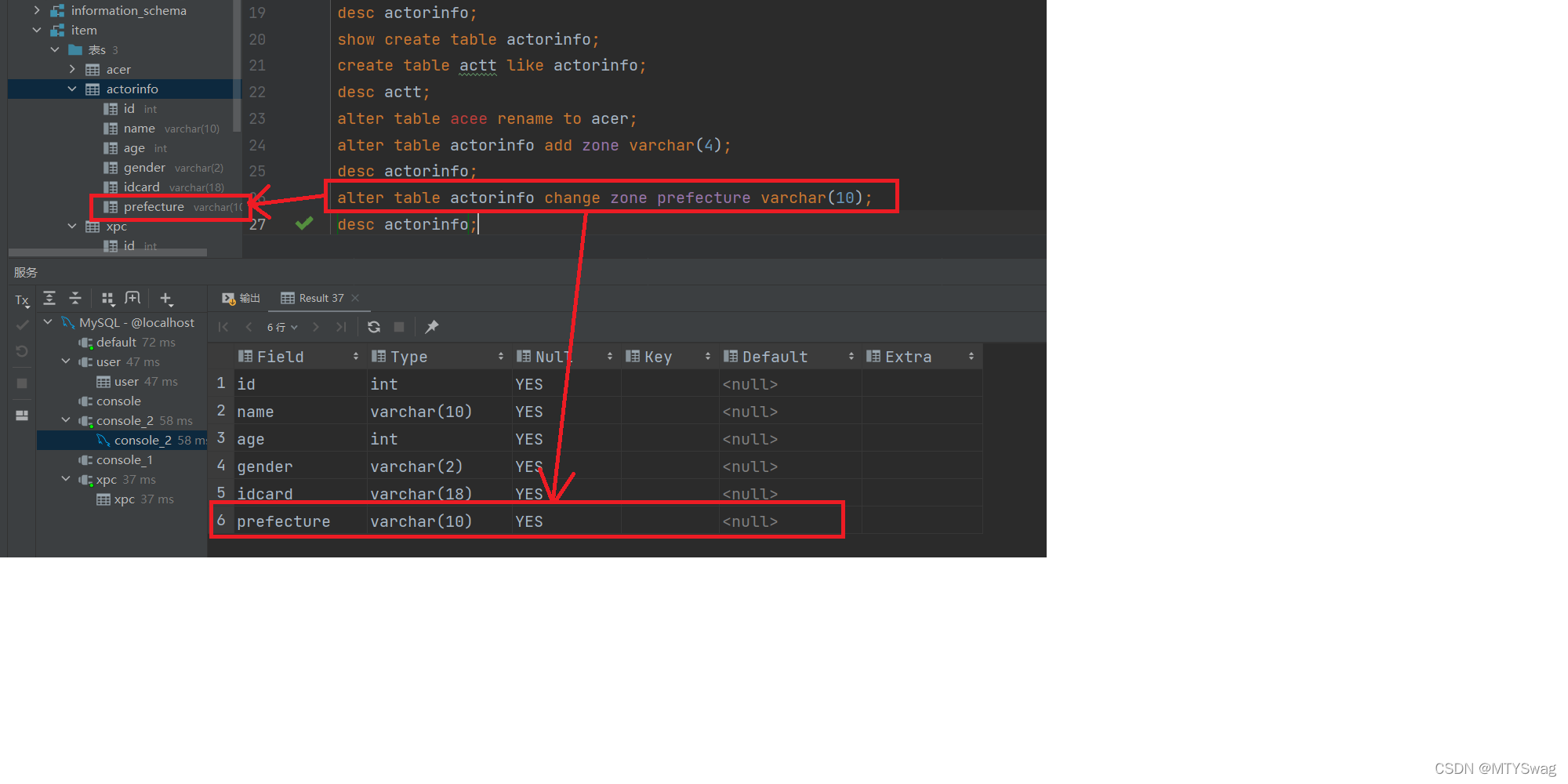Click the <null> default cell of id row
1568x784 pixels.
pos(789,384)
